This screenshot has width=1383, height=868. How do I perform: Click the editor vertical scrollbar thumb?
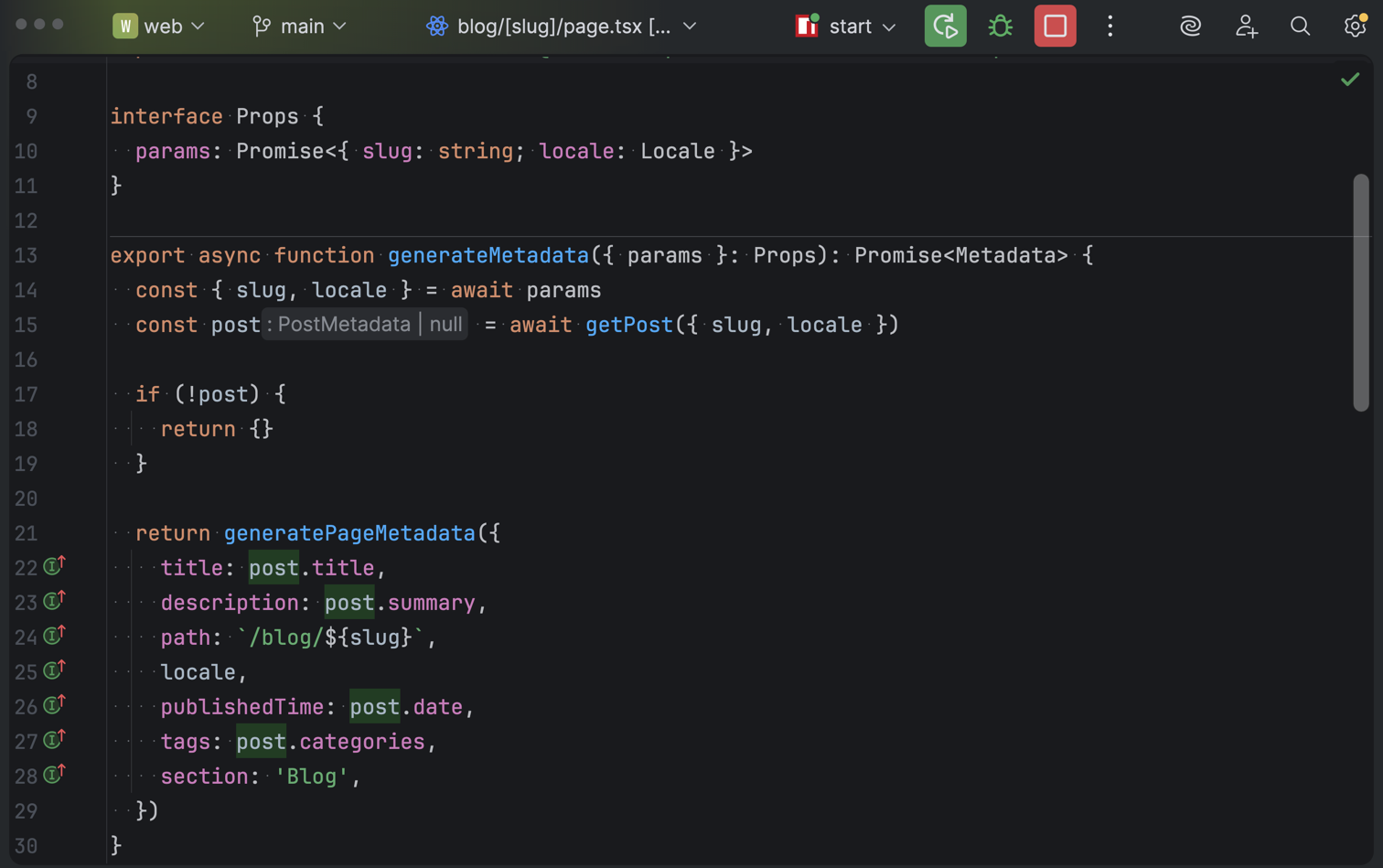(1360, 293)
